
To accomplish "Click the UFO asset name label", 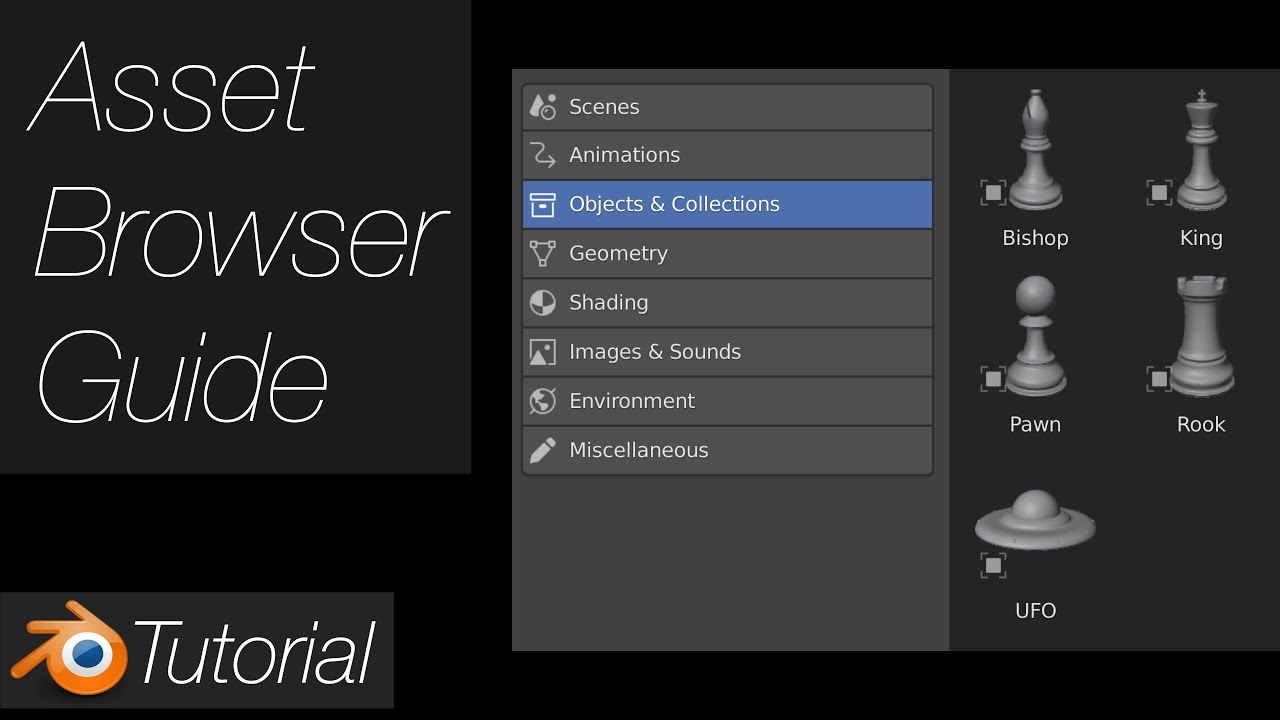I will point(1035,610).
